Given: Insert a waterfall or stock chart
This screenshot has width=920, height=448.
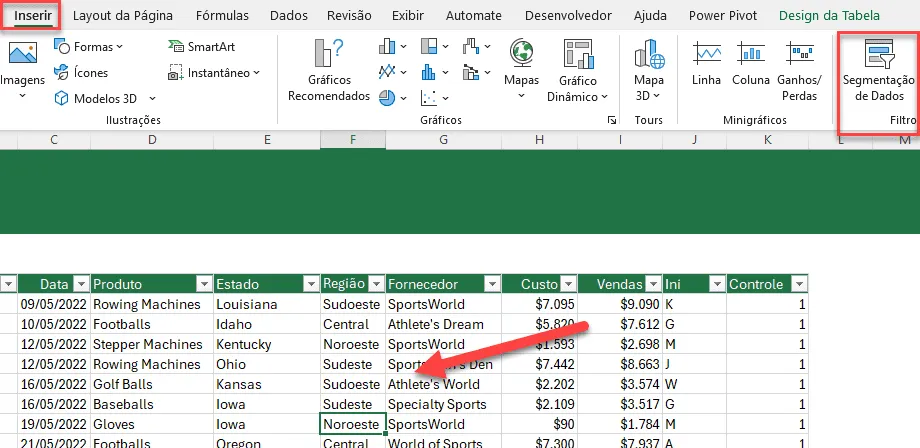Looking at the screenshot, I should [476, 46].
